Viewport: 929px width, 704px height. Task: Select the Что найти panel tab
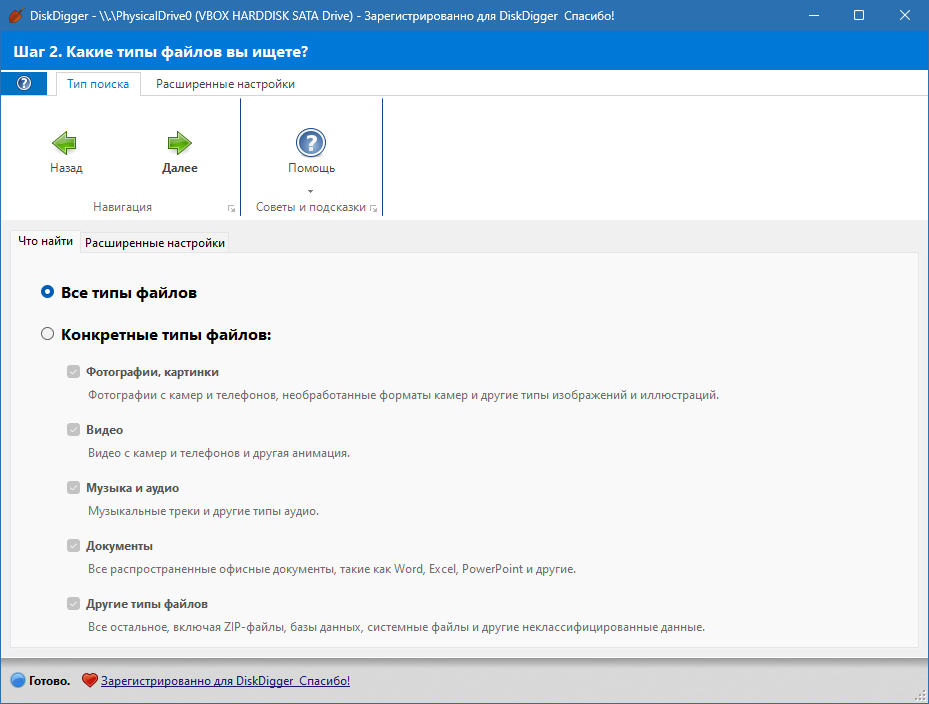46,241
